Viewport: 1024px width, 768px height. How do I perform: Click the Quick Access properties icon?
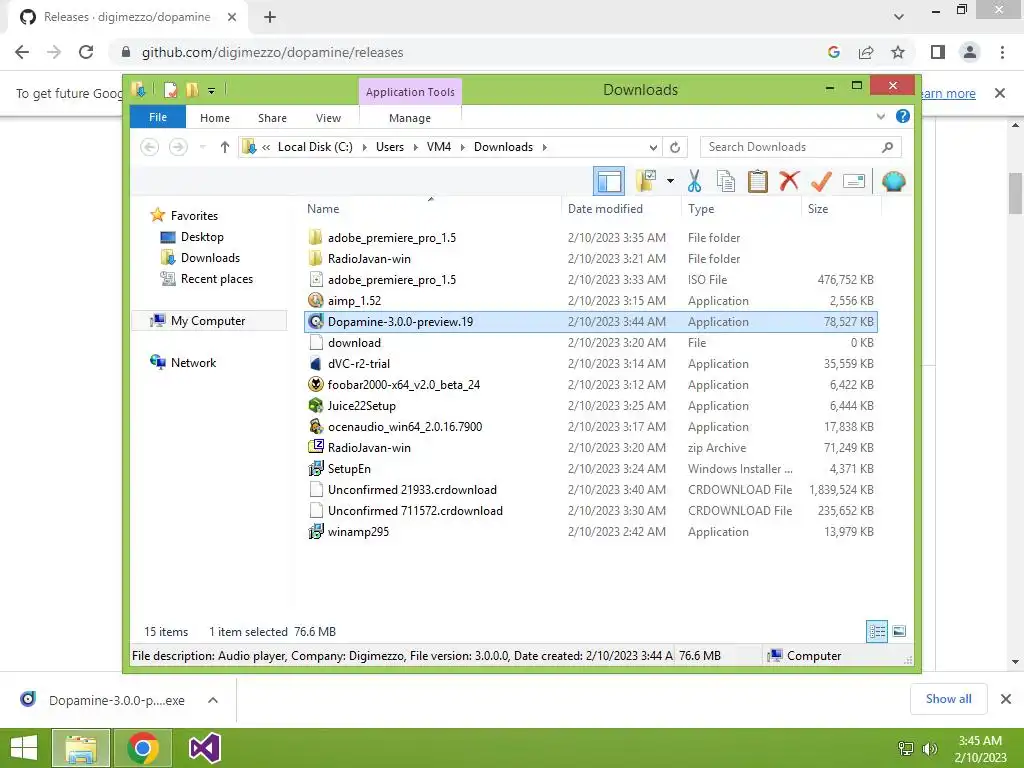point(170,89)
